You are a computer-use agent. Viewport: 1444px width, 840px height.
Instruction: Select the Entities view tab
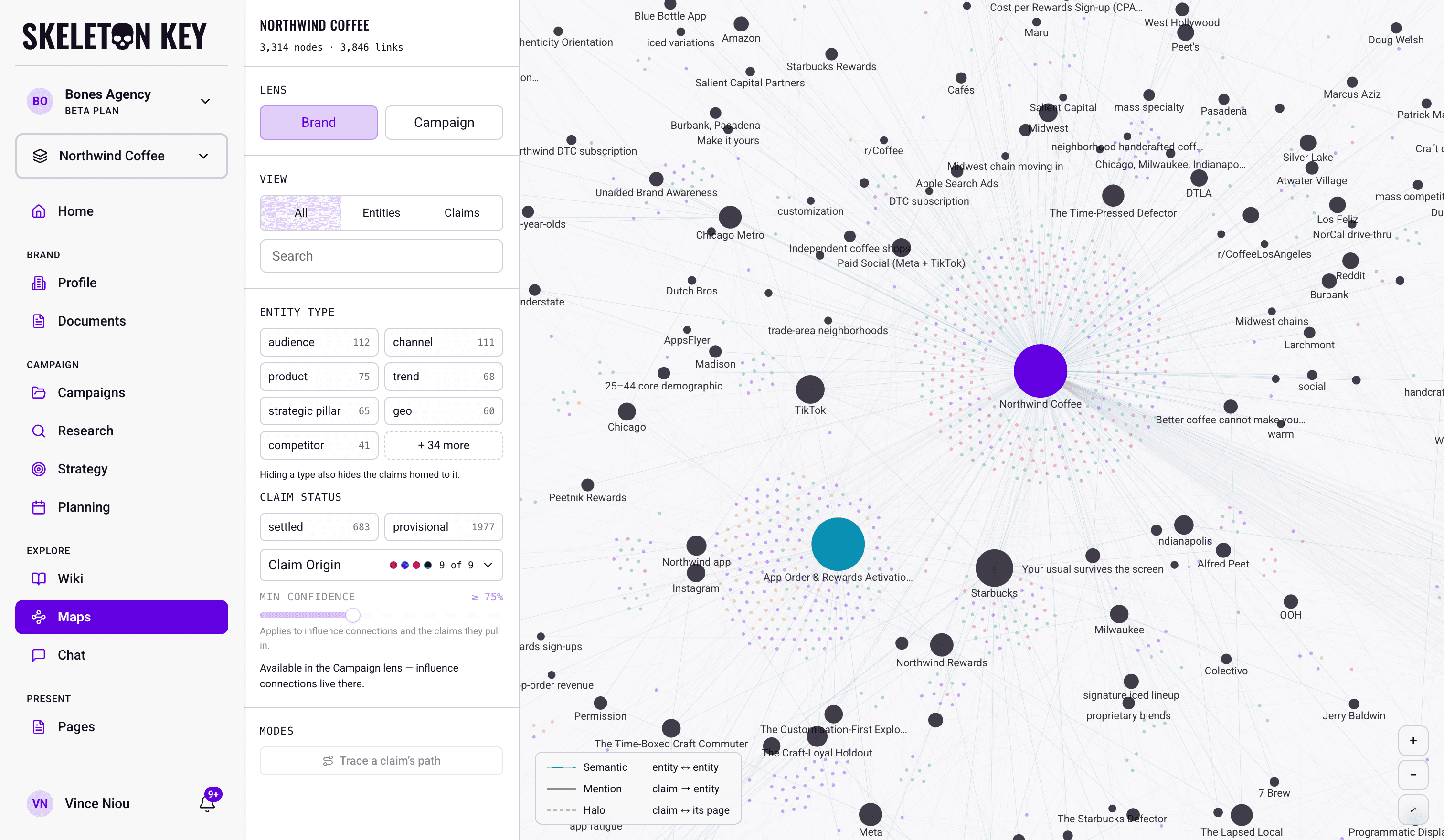coord(381,213)
